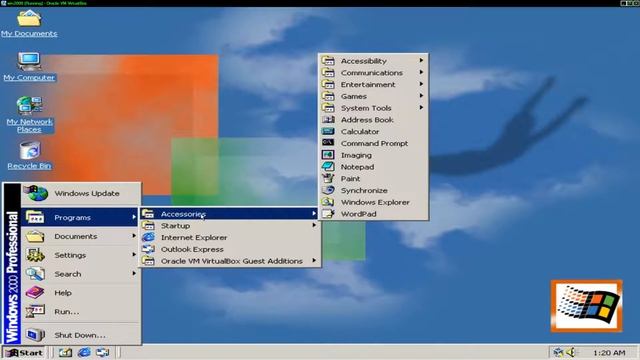Expand the System Tools submenu arrow
Image resolution: width=640 pixels, height=360 pixels.
click(x=421, y=108)
